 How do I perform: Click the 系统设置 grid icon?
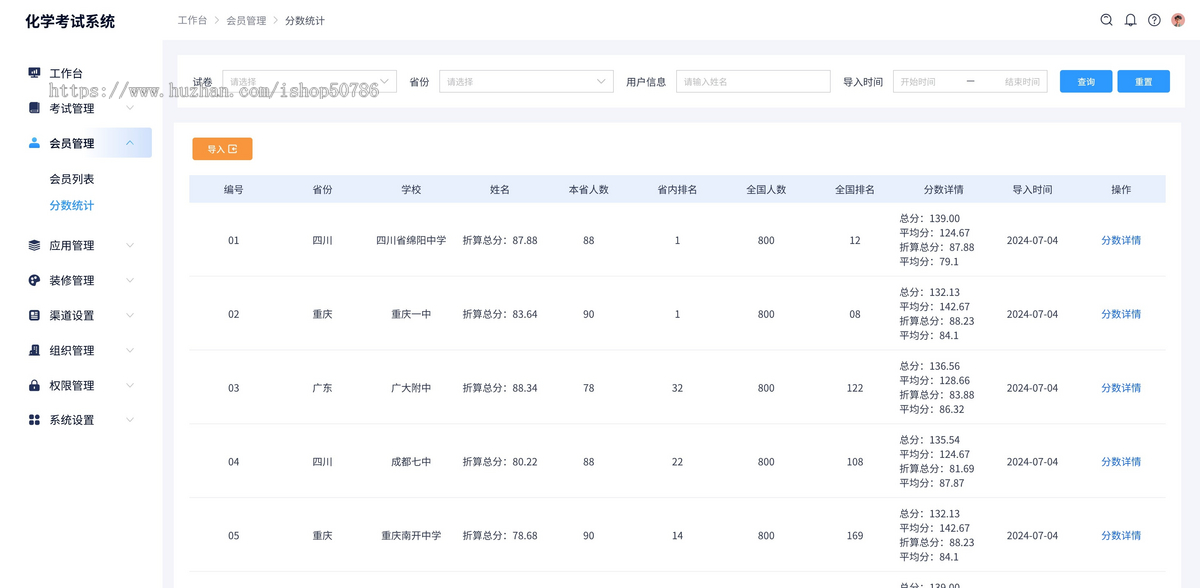(x=34, y=420)
